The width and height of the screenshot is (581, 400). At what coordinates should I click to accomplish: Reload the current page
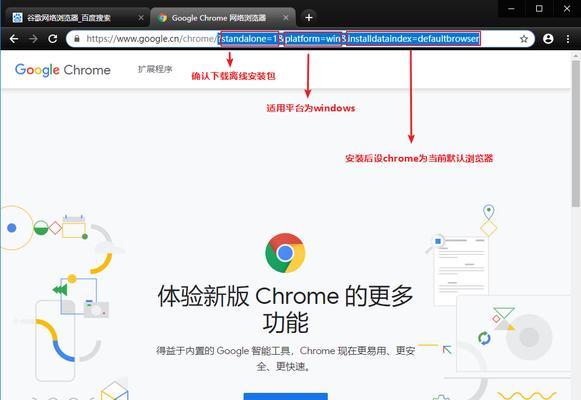[x=53, y=39]
